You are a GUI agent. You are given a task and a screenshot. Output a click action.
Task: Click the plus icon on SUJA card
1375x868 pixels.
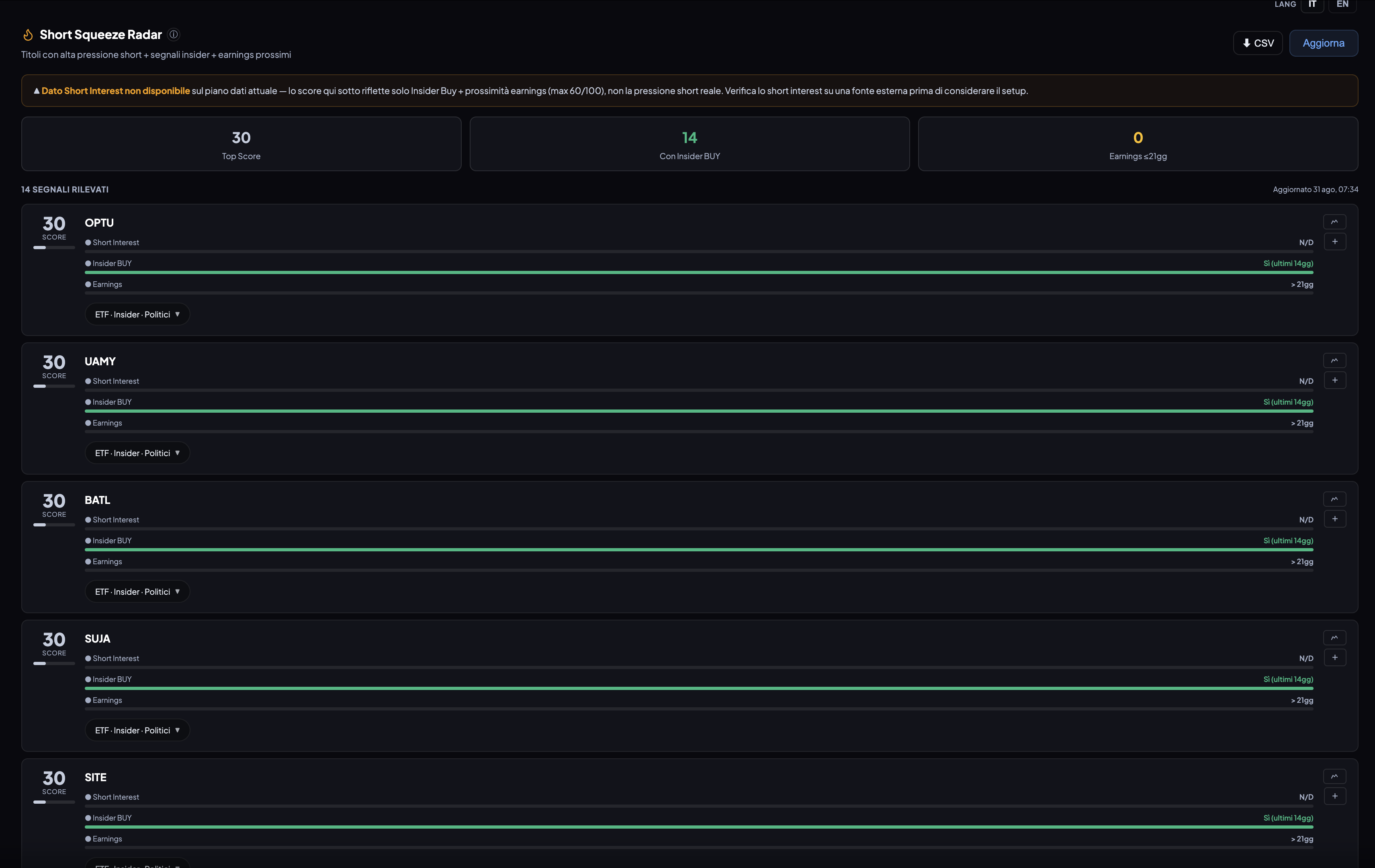[1334, 658]
